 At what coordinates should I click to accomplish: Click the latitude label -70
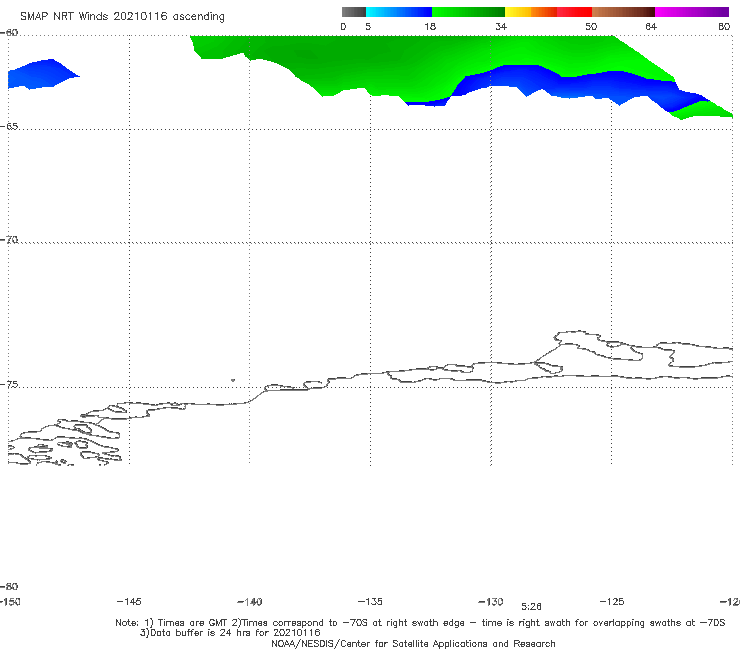[x=9, y=240]
